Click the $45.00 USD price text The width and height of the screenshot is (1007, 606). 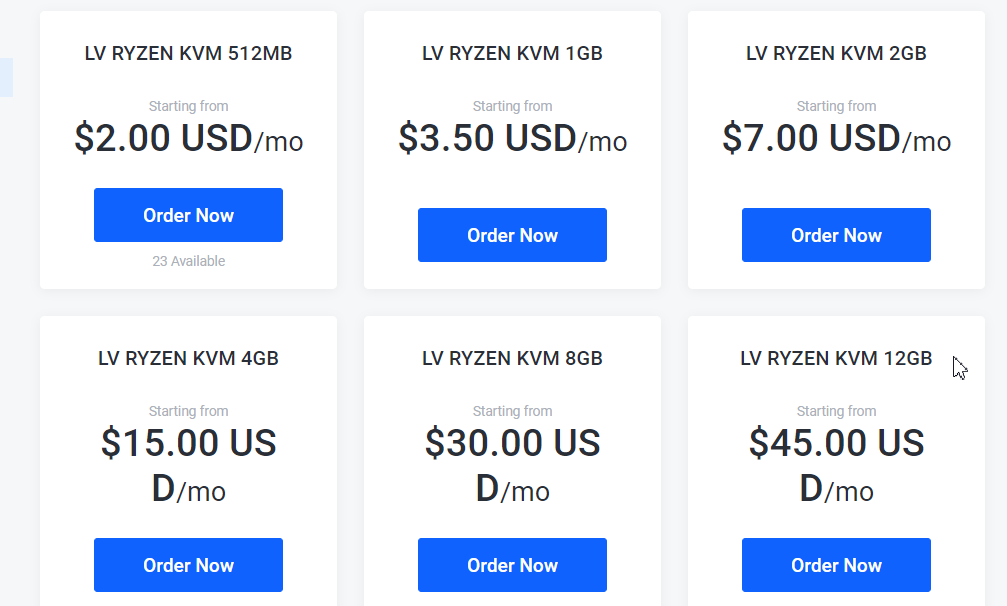pyautogui.click(x=836, y=465)
